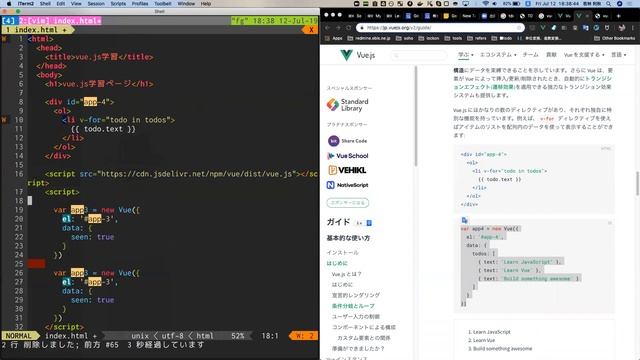Select the vim index.html tmux window tab

point(60,20)
